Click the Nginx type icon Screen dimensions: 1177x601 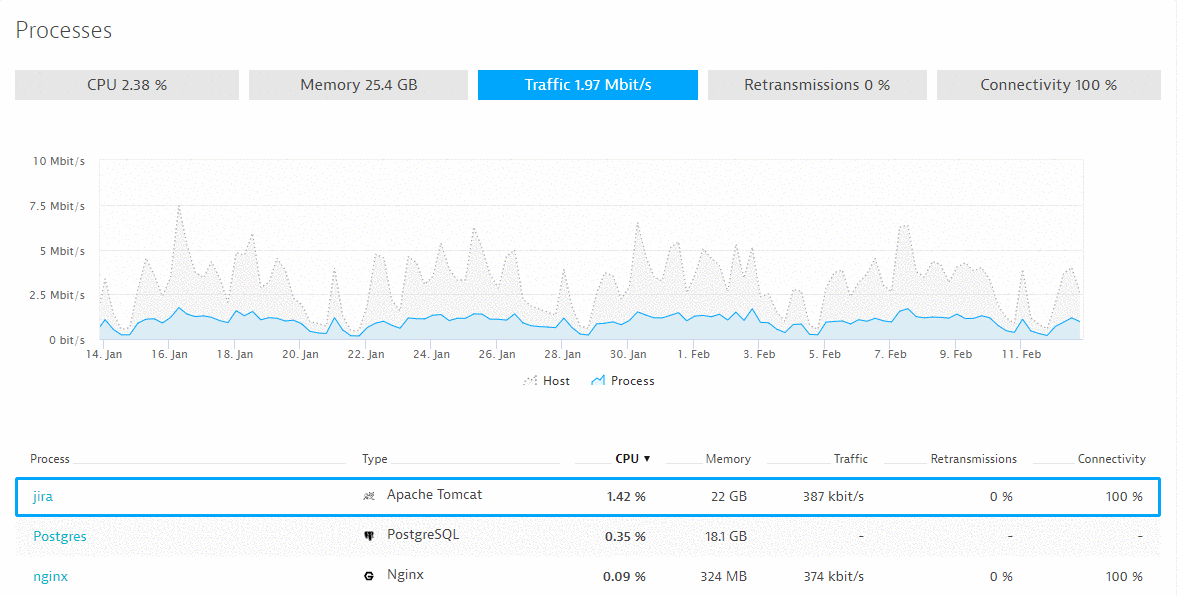(x=369, y=576)
